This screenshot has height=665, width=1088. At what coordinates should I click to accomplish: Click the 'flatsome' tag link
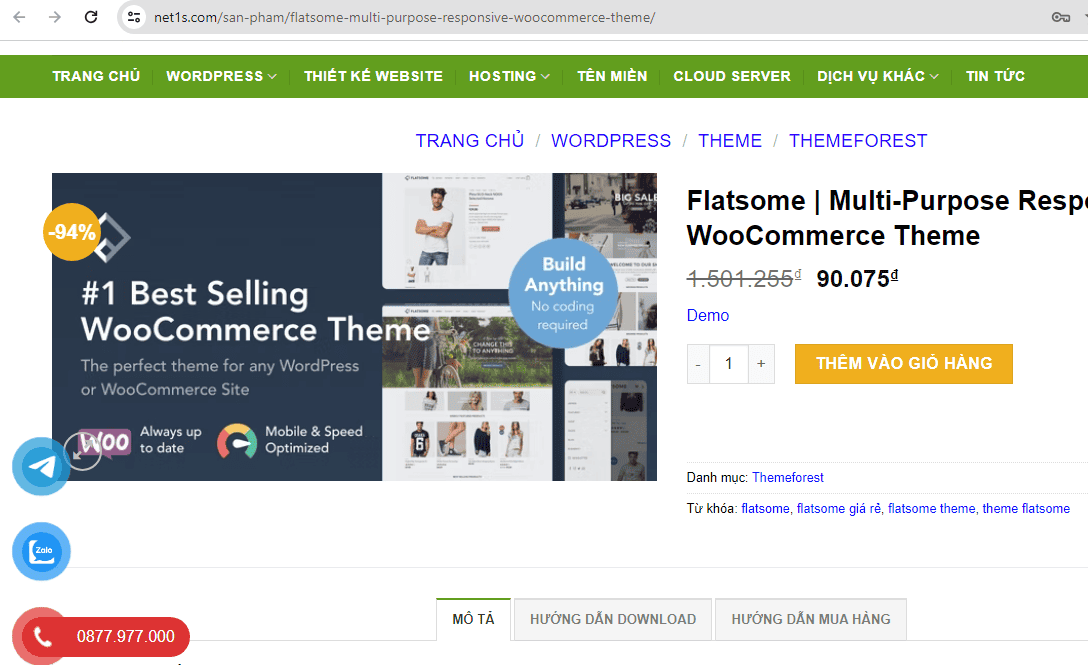(x=765, y=509)
